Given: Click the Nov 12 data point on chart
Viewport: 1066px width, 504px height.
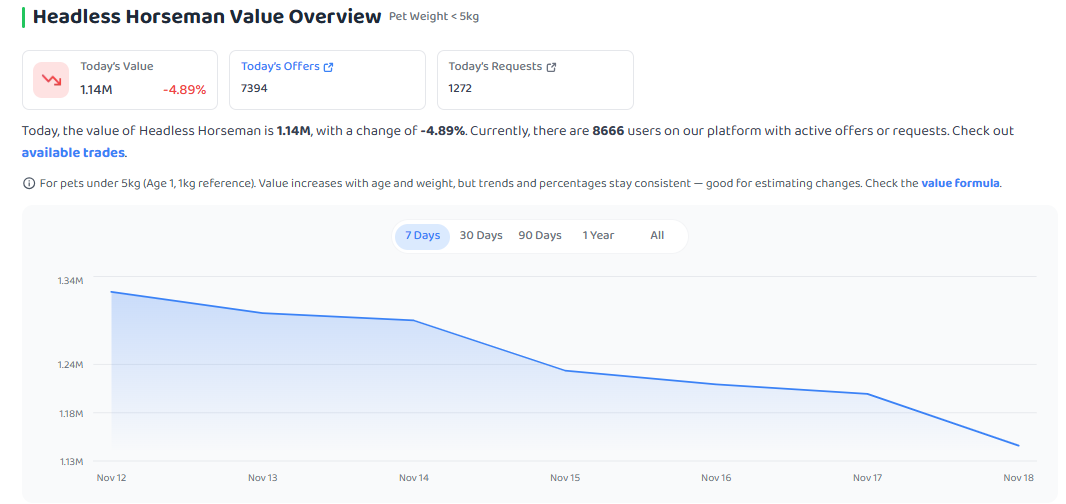Looking at the screenshot, I should 111,292.
